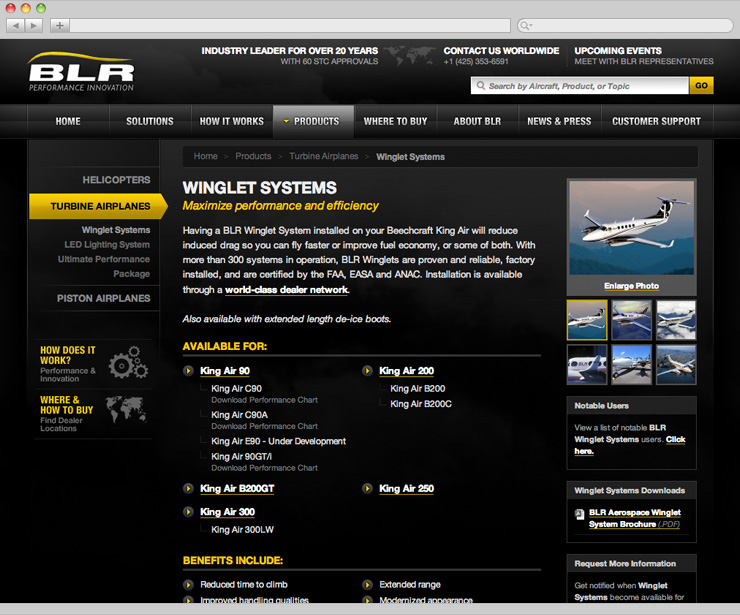The height and width of the screenshot is (615, 740).
Task: Open the King Air 90 link
Action: 225,371
